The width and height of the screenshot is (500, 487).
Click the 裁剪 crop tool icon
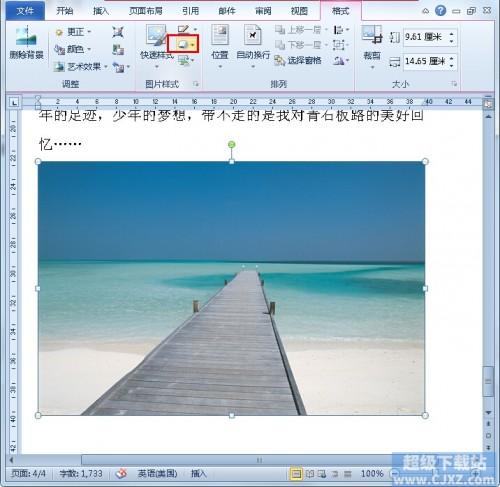pyautogui.click(x=372, y=35)
